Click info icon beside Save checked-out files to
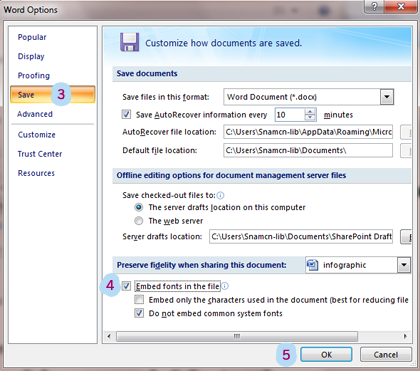 pyautogui.click(x=220, y=195)
